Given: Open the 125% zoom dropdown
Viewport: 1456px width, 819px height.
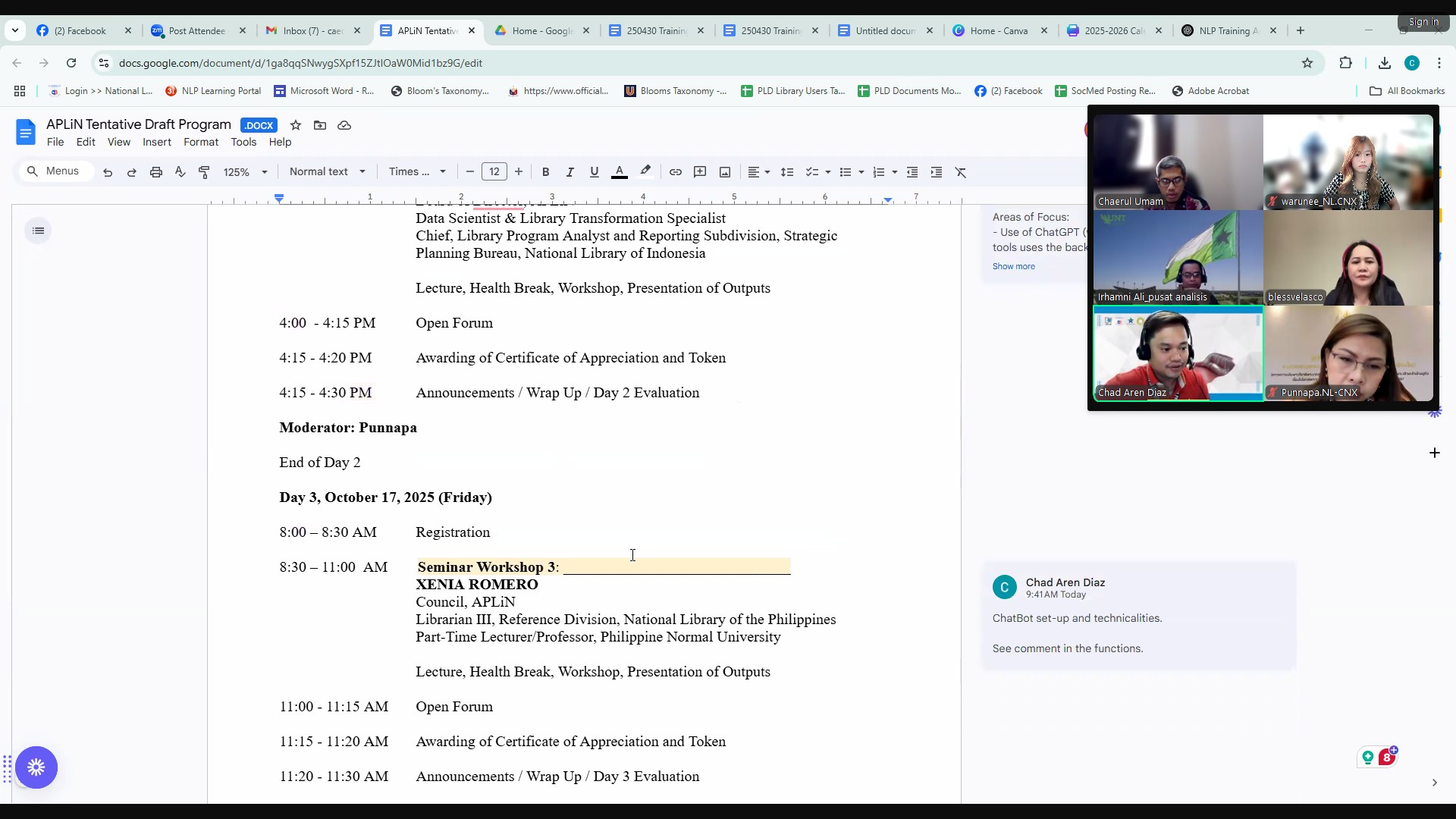Looking at the screenshot, I should [x=245, y=172].
